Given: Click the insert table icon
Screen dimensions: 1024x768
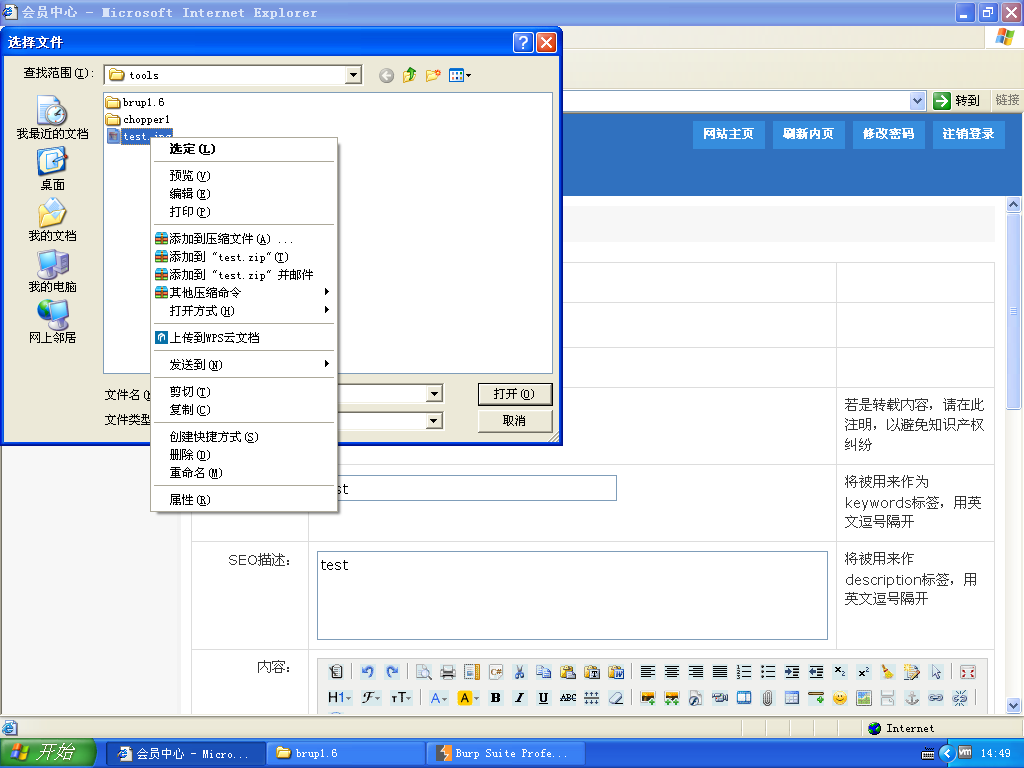Looking at the screenshot, I should pos(792,697).
